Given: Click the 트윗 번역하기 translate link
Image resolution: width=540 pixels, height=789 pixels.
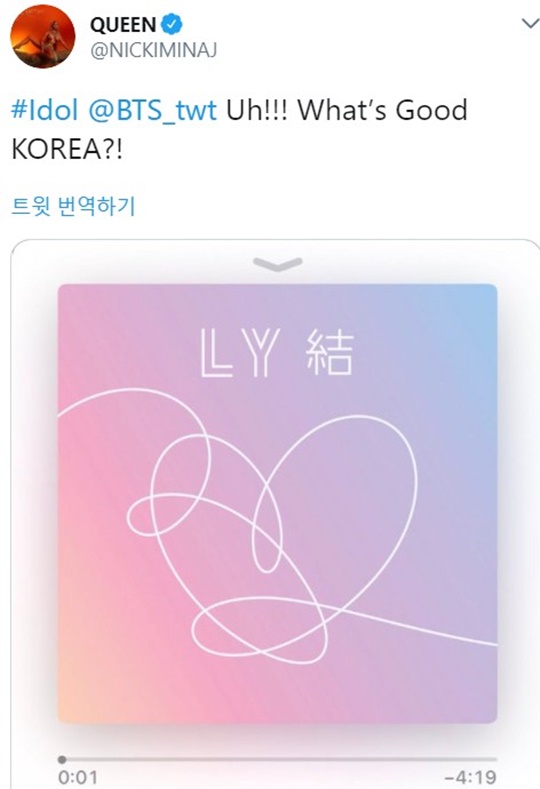Looking at the screenshot, I should (x=73, y=206).
